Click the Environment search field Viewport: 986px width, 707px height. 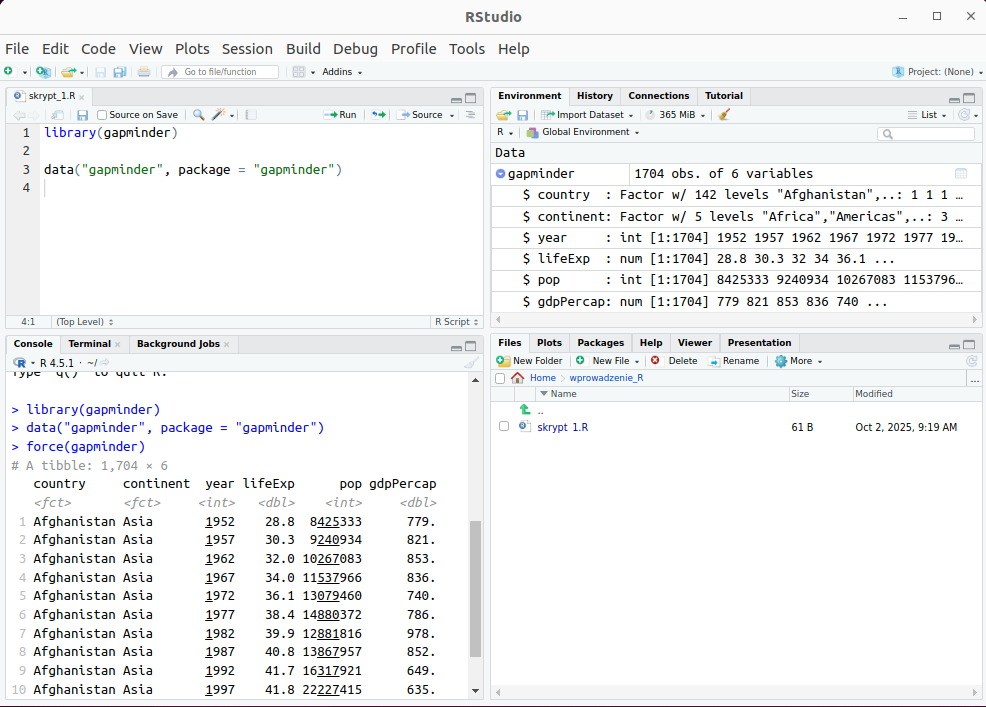pyautogui.click(x=926, y=133)
